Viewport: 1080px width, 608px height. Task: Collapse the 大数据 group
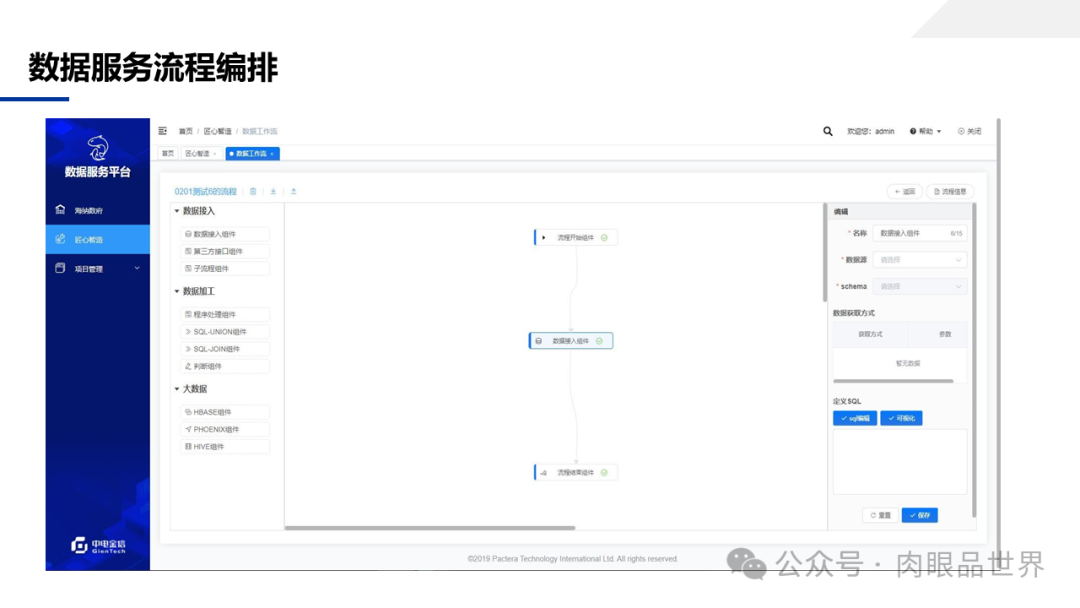177,390
